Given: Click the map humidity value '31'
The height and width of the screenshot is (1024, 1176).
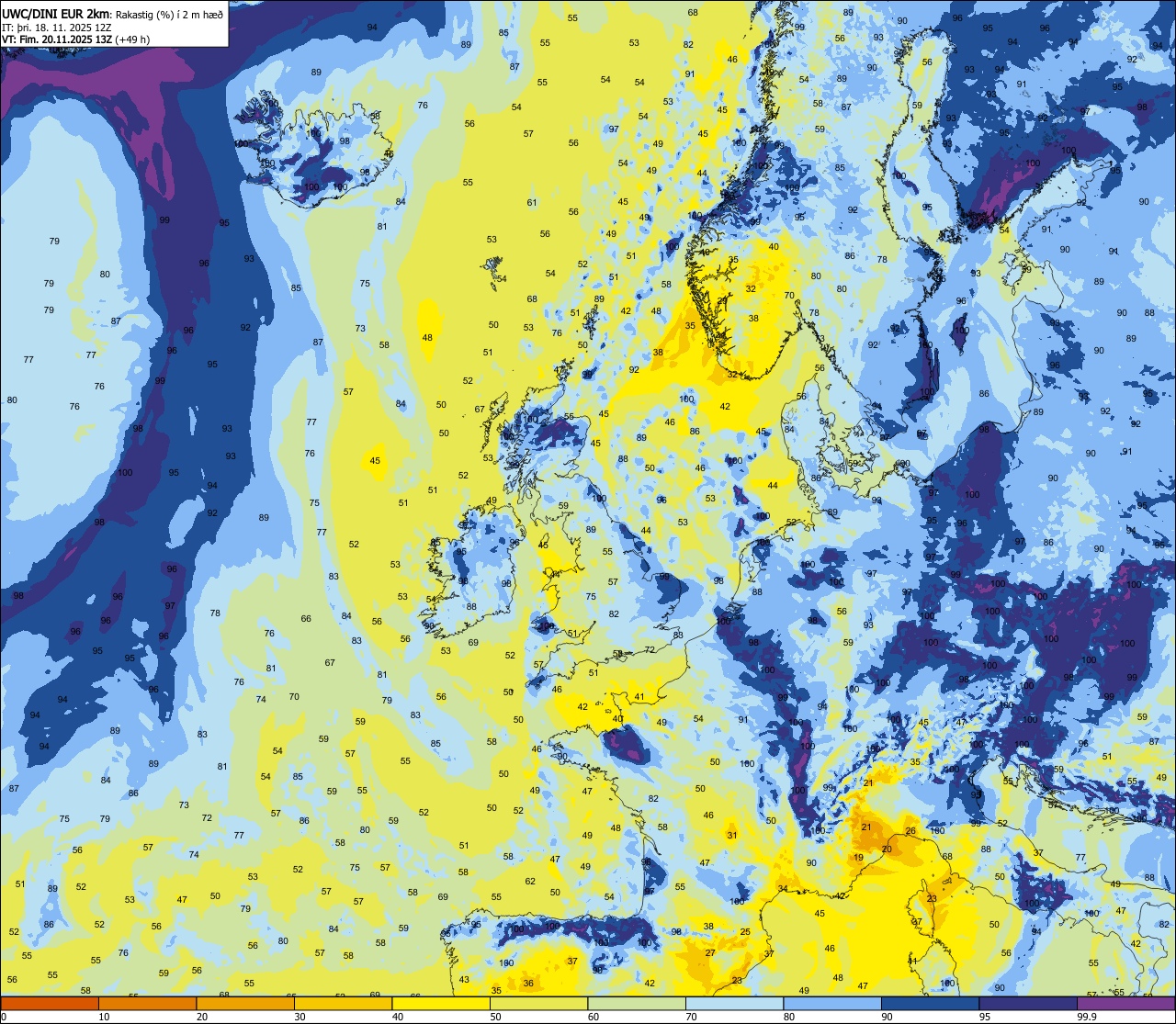Looking at the screenshot, I should [732, 836].
